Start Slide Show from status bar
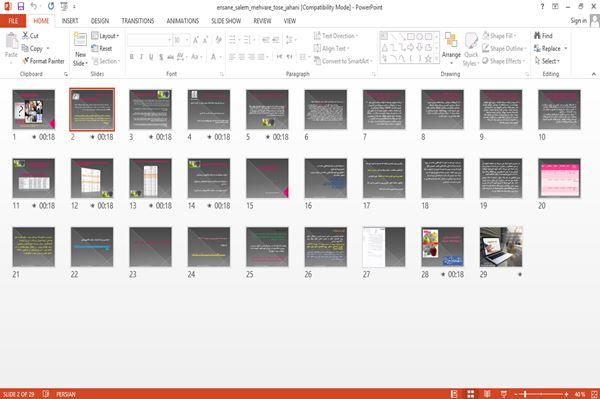 pyautogui.click(x=504, y=394)
